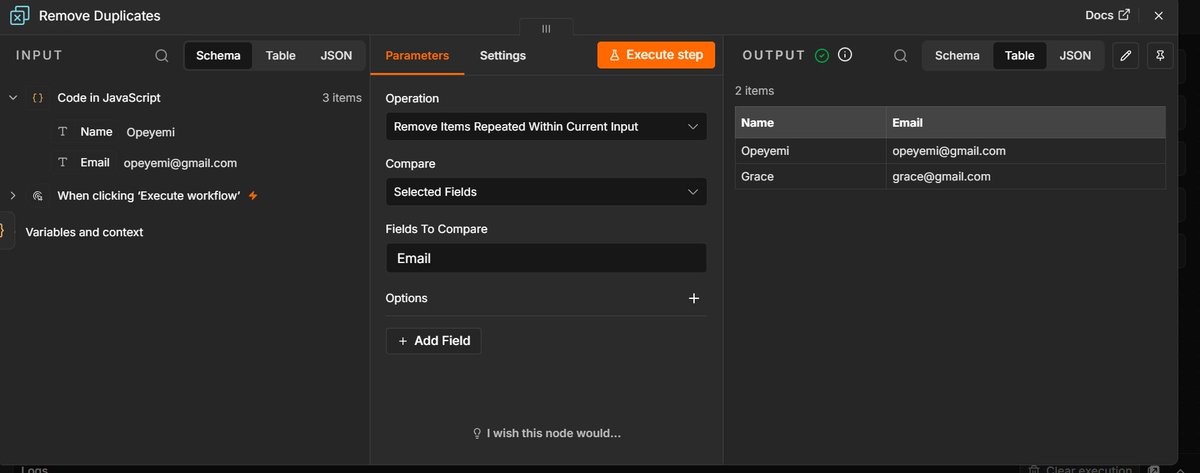
Task: Switch output view to JSON
Action: pos(1075,56)
